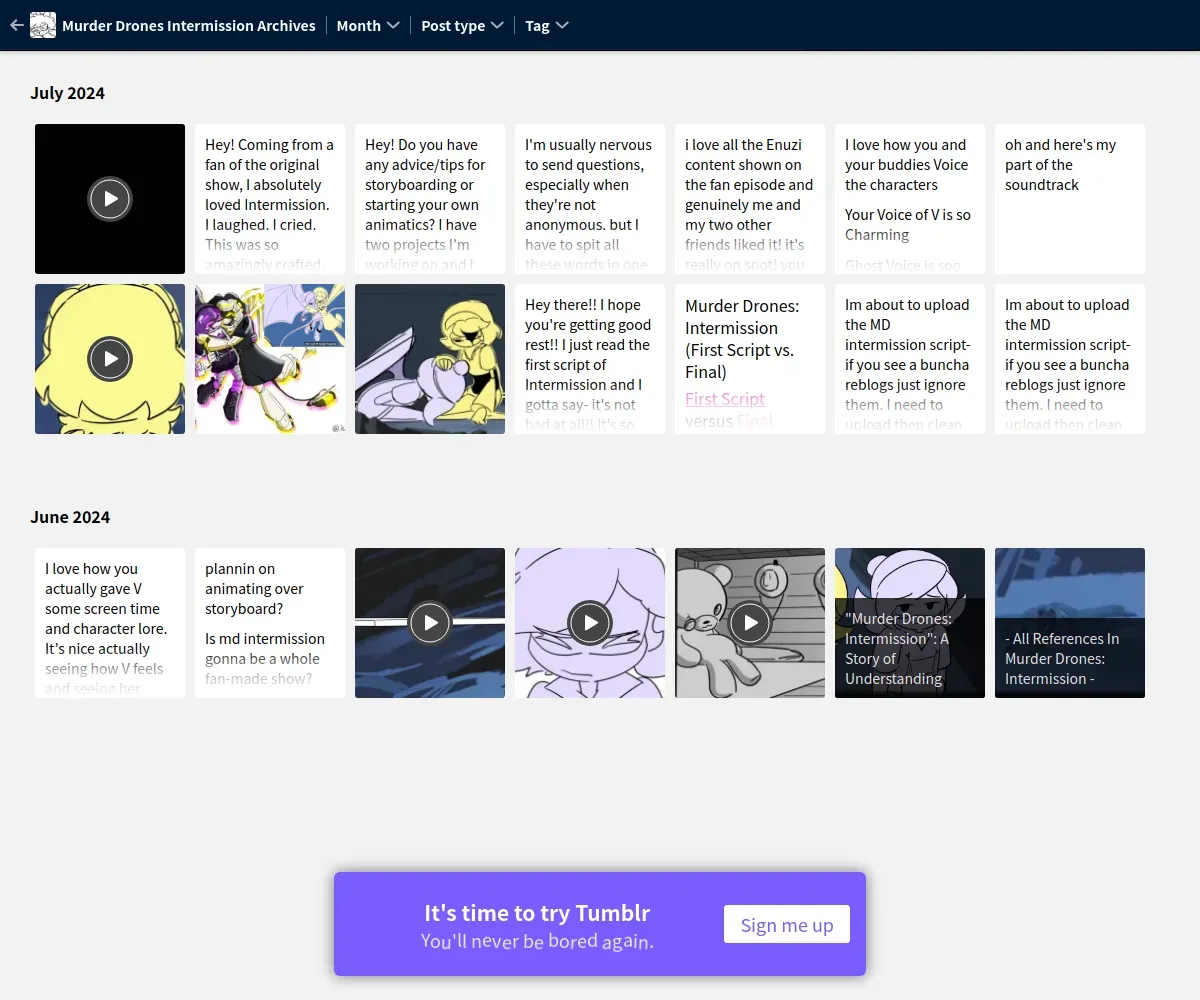1200x1000 pixels.
Task: Expand the Post type filter dropdown
Action: (x=462, y=26)
